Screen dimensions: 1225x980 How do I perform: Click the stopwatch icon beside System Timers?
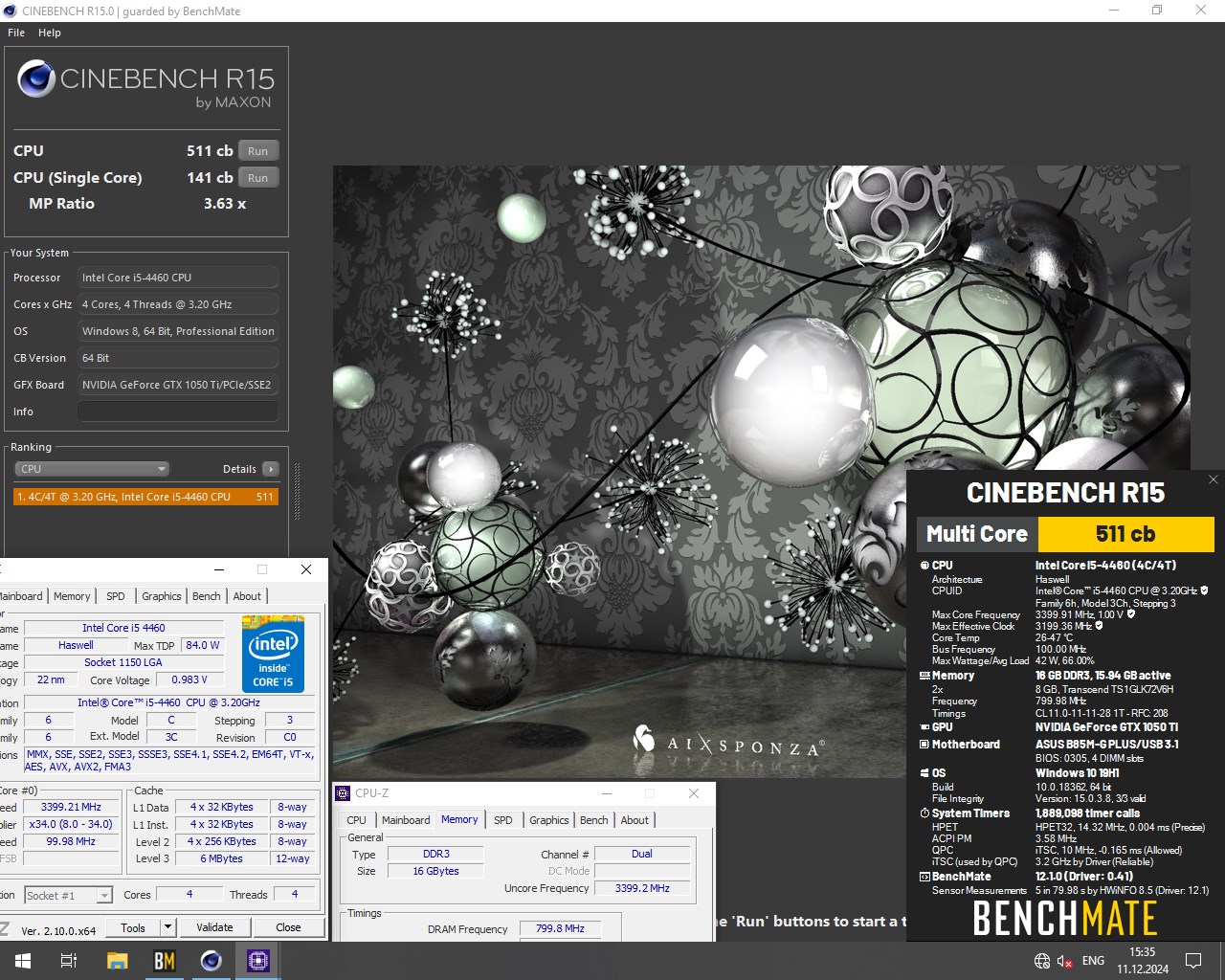click(x=924, y=813)
